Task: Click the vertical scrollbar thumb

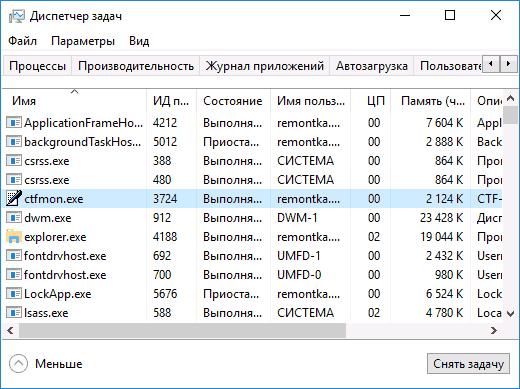Action: pyautogui.click(x=510, y=115)
